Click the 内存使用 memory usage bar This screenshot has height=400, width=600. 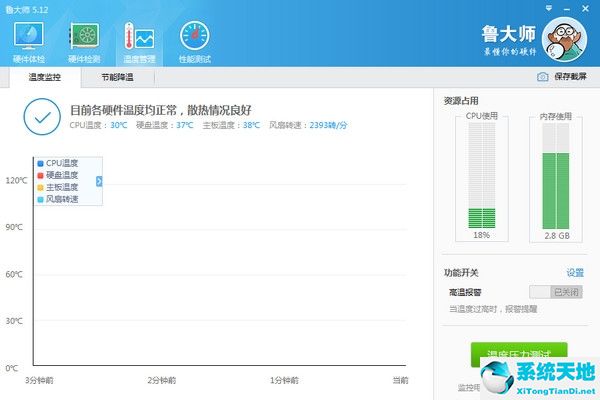(x=556, y=176)
